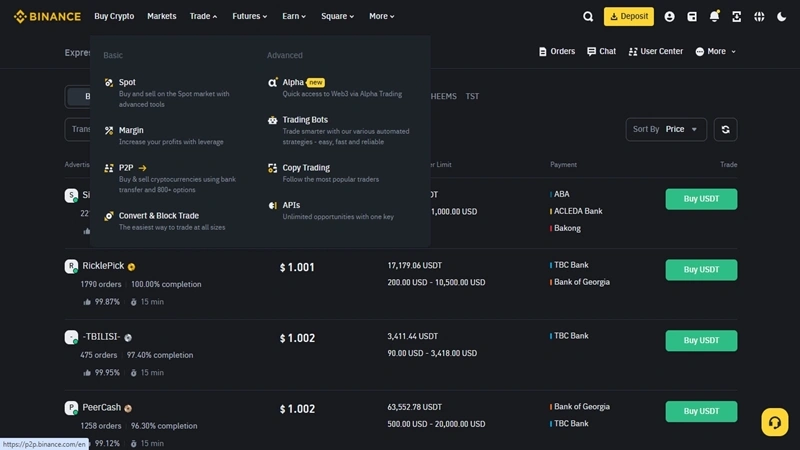Expand the Earn dropdown menu
Screen dimensions: 800x450
(x=294, y=16)
